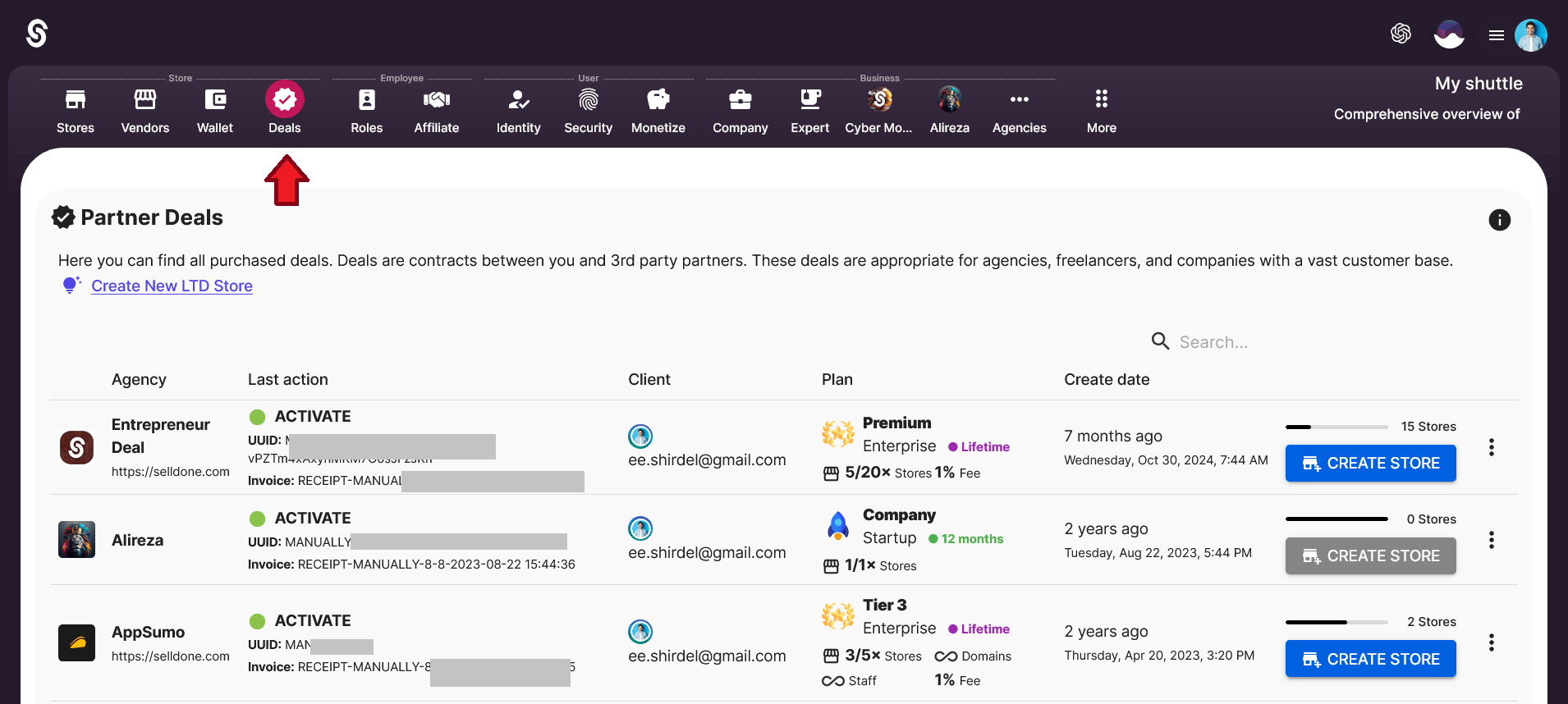1568x704 pixels.
Task: Click the Client column header
Action: coord(649,380)
